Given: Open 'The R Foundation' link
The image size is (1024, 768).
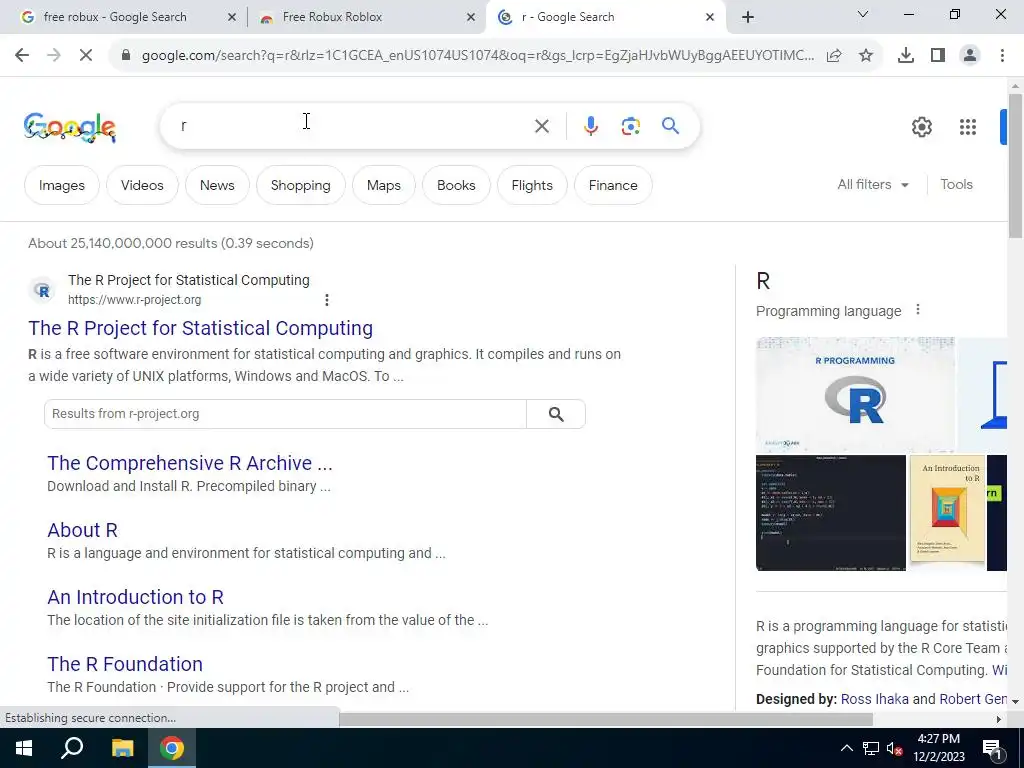Looking at the screenshot, I should [x=125, y=664].
